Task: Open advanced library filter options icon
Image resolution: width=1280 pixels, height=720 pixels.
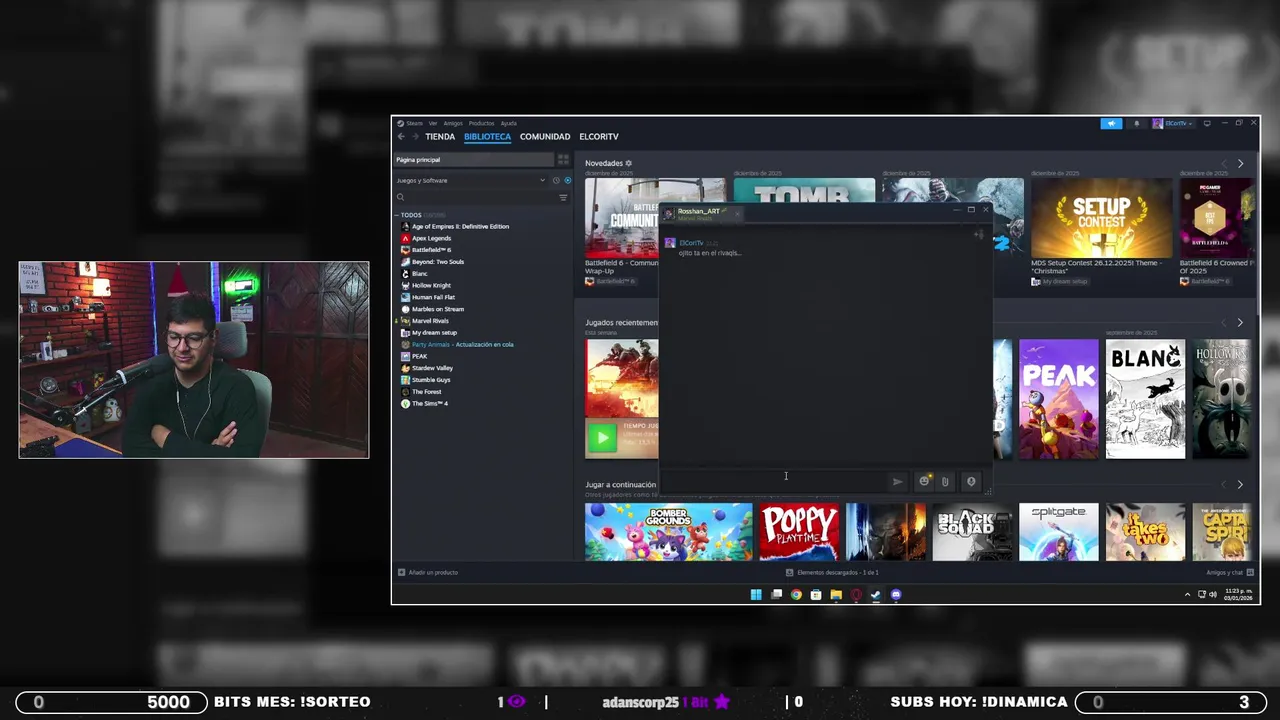Action: tap(563, 197)
